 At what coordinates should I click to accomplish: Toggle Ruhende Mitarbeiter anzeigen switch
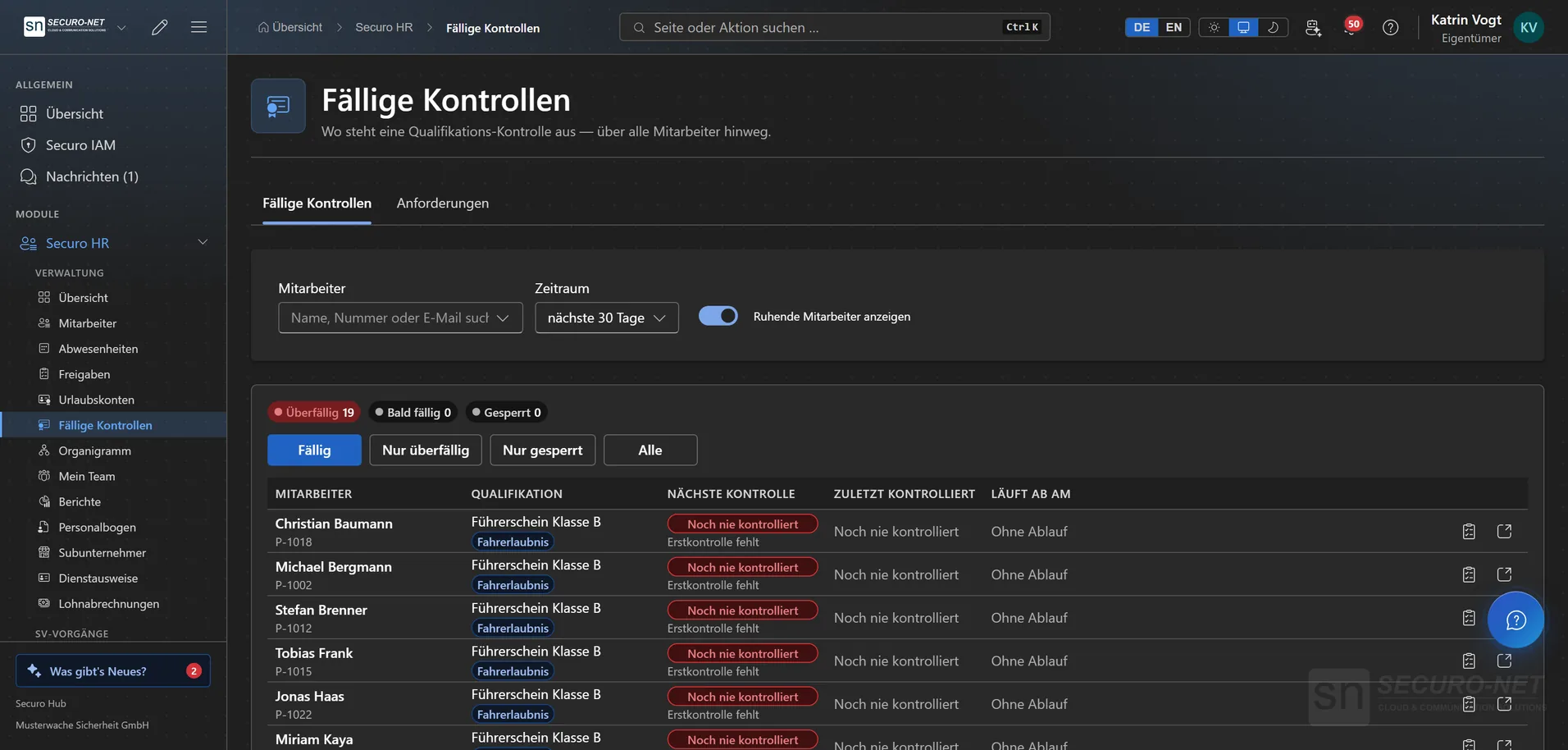(718, 316)
